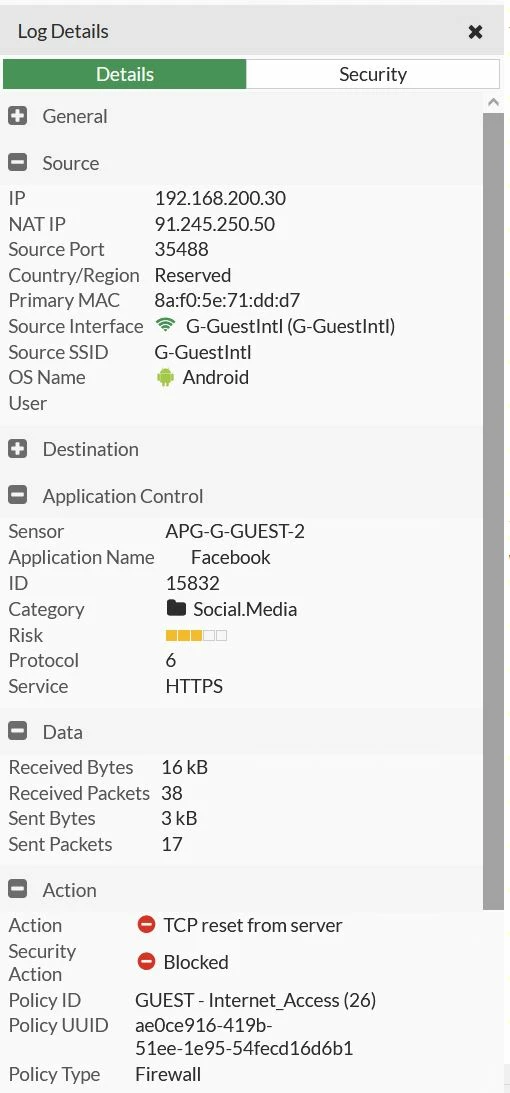Click the vertical scrollbar thumb
Viewport: 510px width, 1093px height.
coord(493,511)
